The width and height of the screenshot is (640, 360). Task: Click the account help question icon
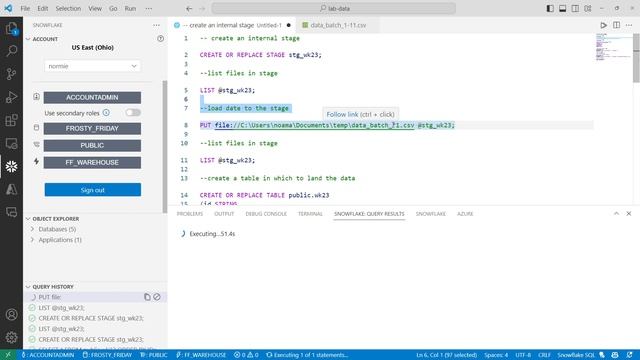[160, 38]
